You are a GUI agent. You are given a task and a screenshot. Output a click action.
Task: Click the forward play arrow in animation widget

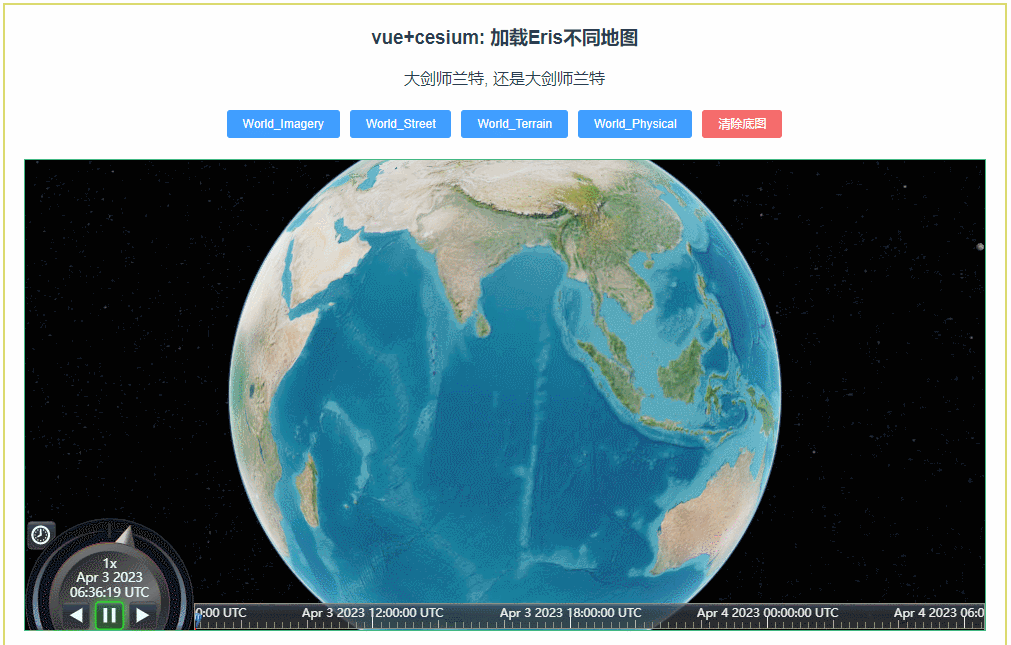[x=142, y=615]
